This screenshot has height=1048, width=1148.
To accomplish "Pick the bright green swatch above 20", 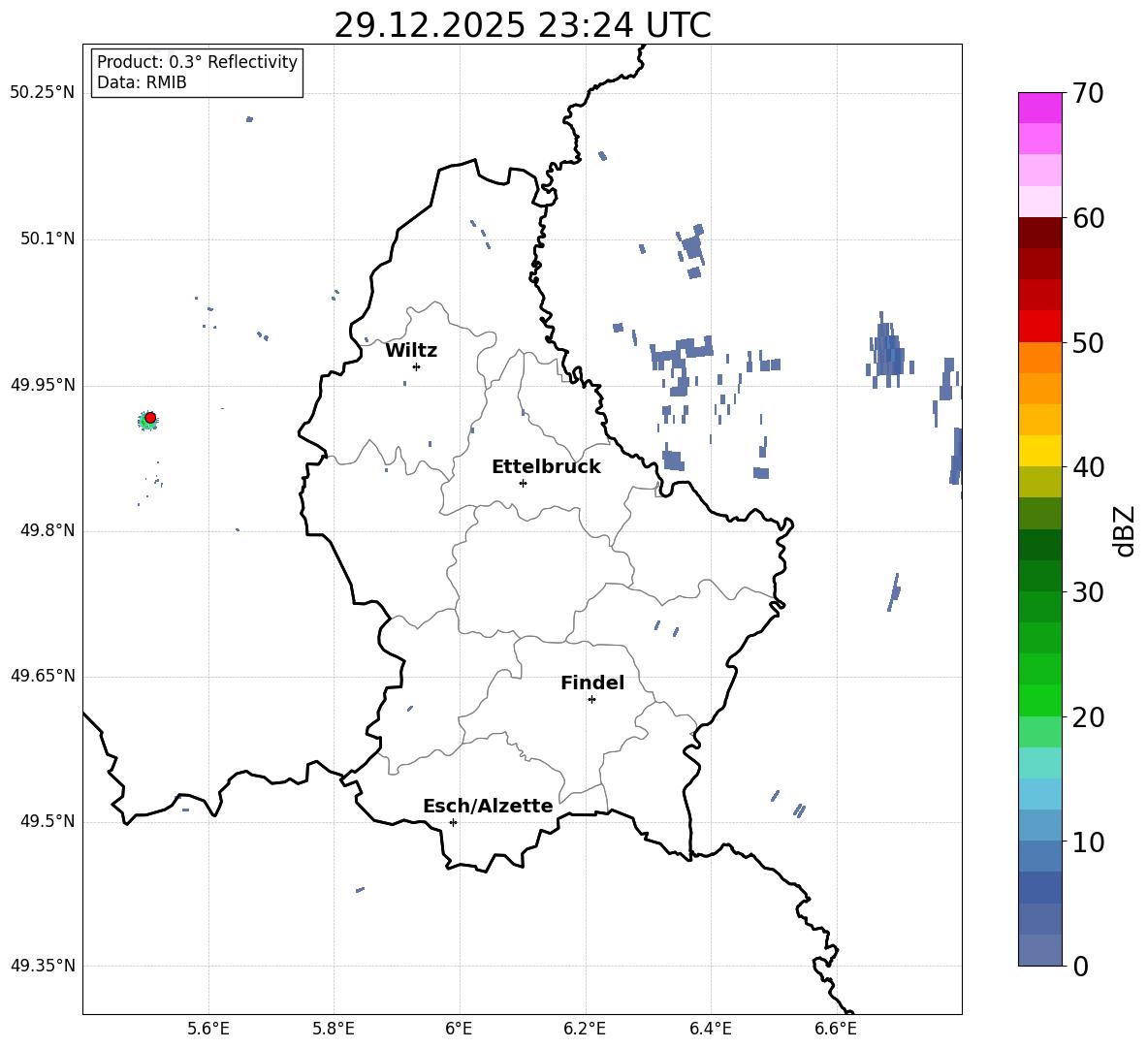I will [x=1039, y=700].
